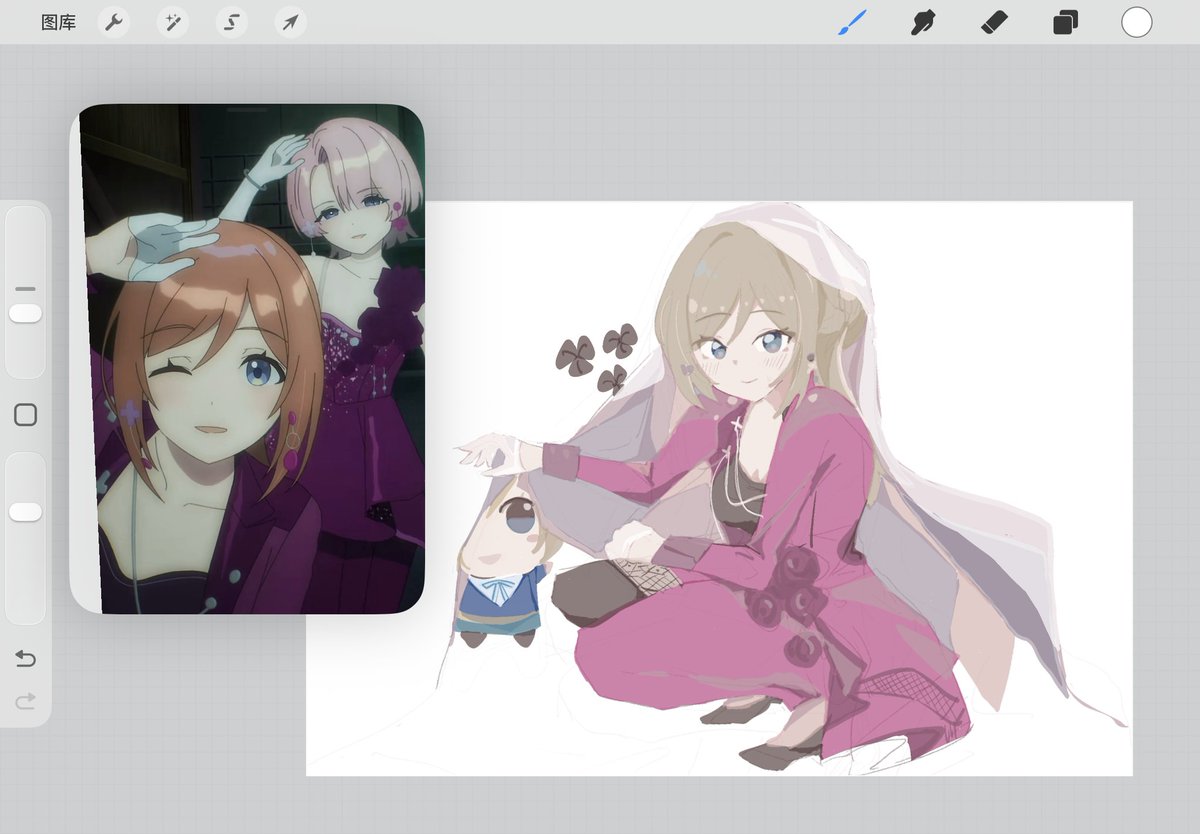
Task: Redo with the faded forward arrow
Action: 26,702
